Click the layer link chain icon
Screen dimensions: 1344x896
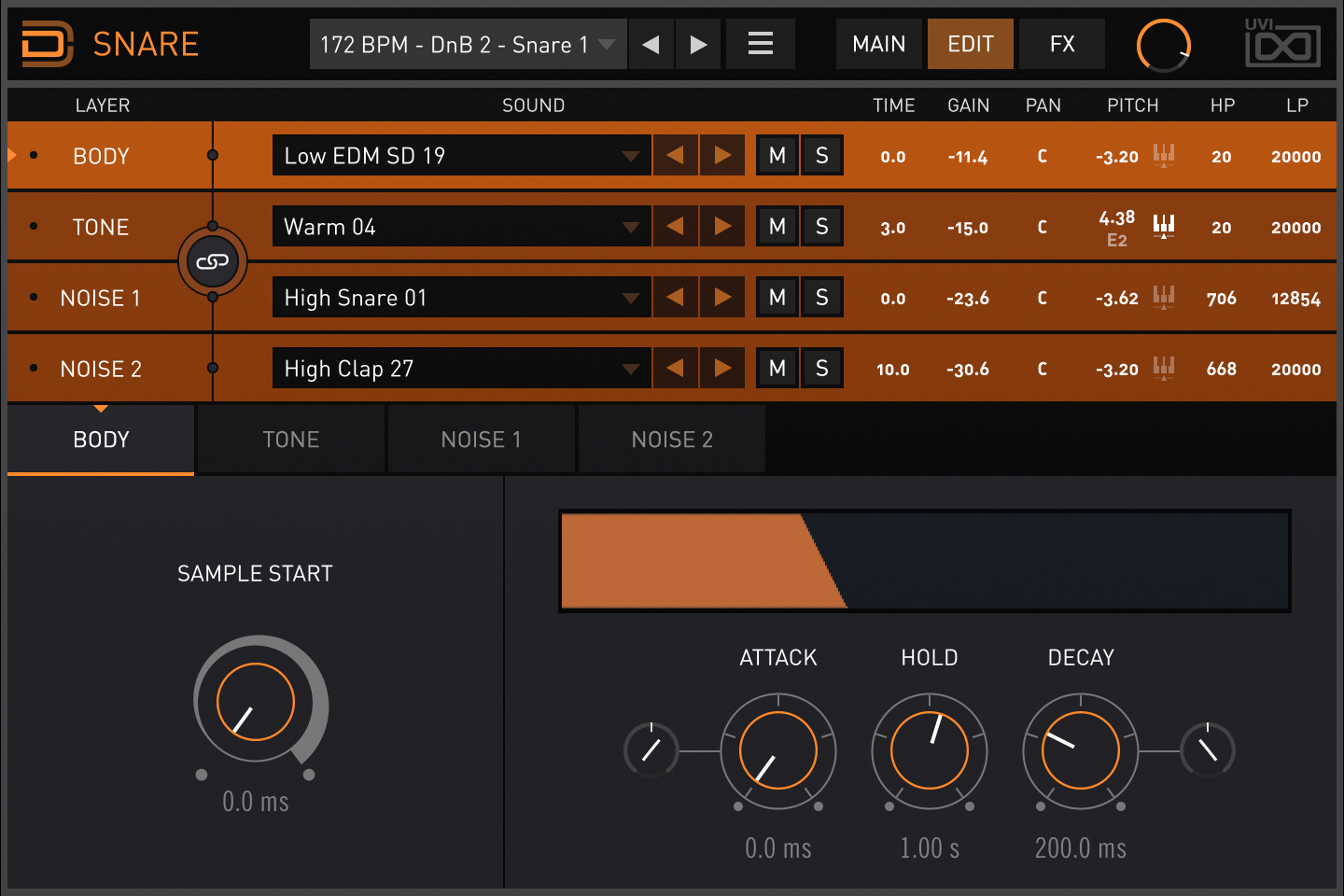point(213,262)
